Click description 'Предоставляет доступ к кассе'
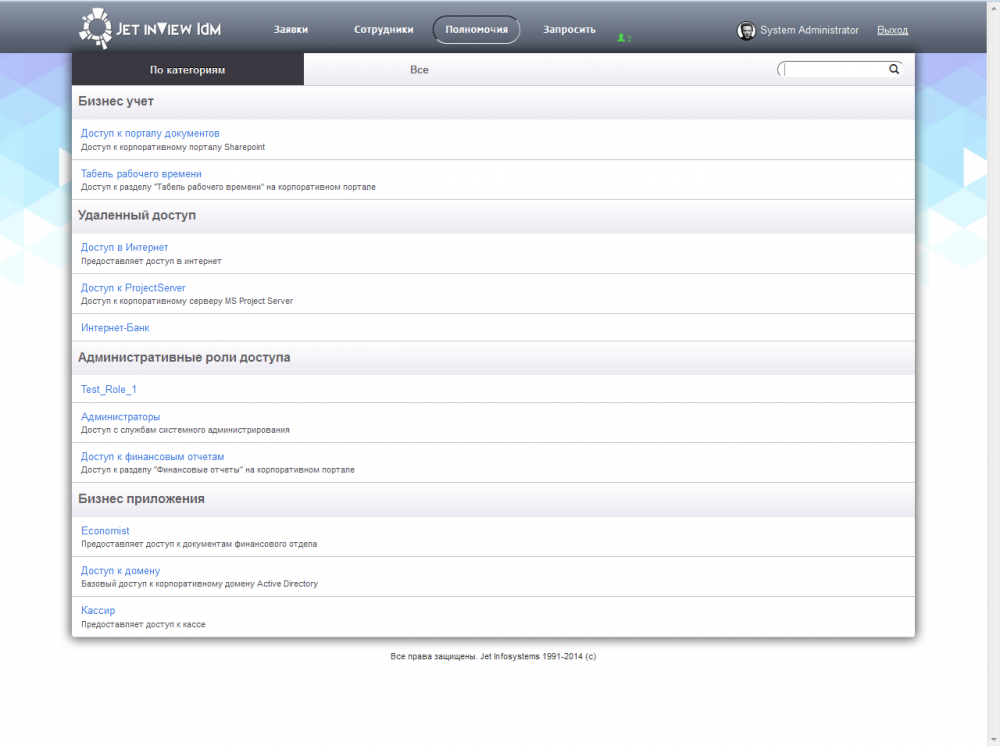The width and height of the screenshot is (1000, 746). [143, 625]
